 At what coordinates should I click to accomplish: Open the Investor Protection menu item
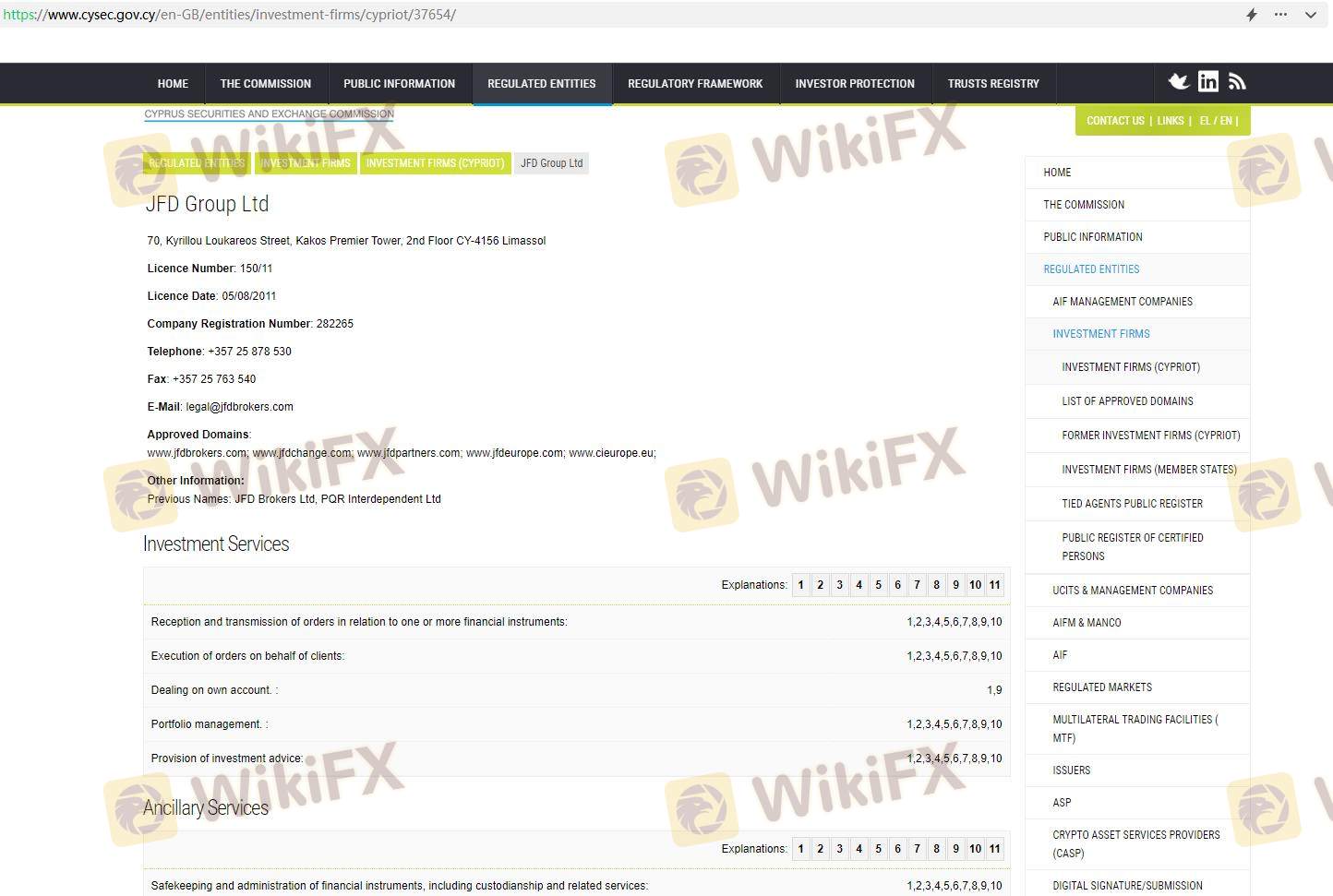pos(855,84)
